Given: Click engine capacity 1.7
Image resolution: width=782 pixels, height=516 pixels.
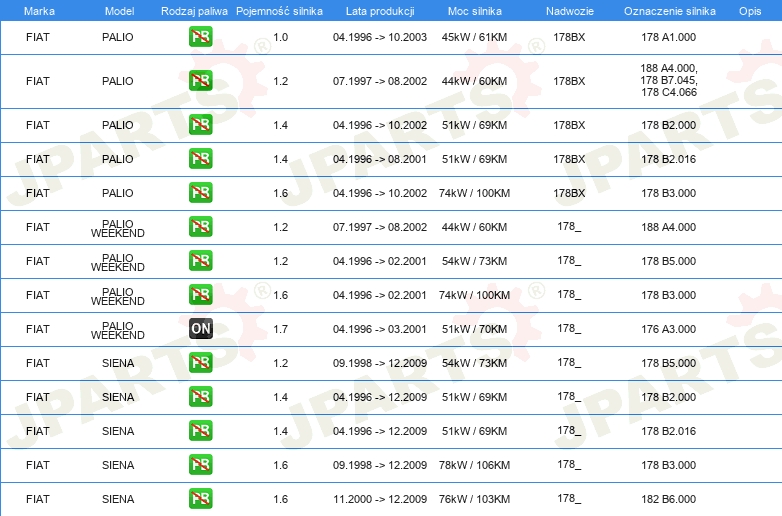Looking at the screenshot, I should tap(280, 329).
